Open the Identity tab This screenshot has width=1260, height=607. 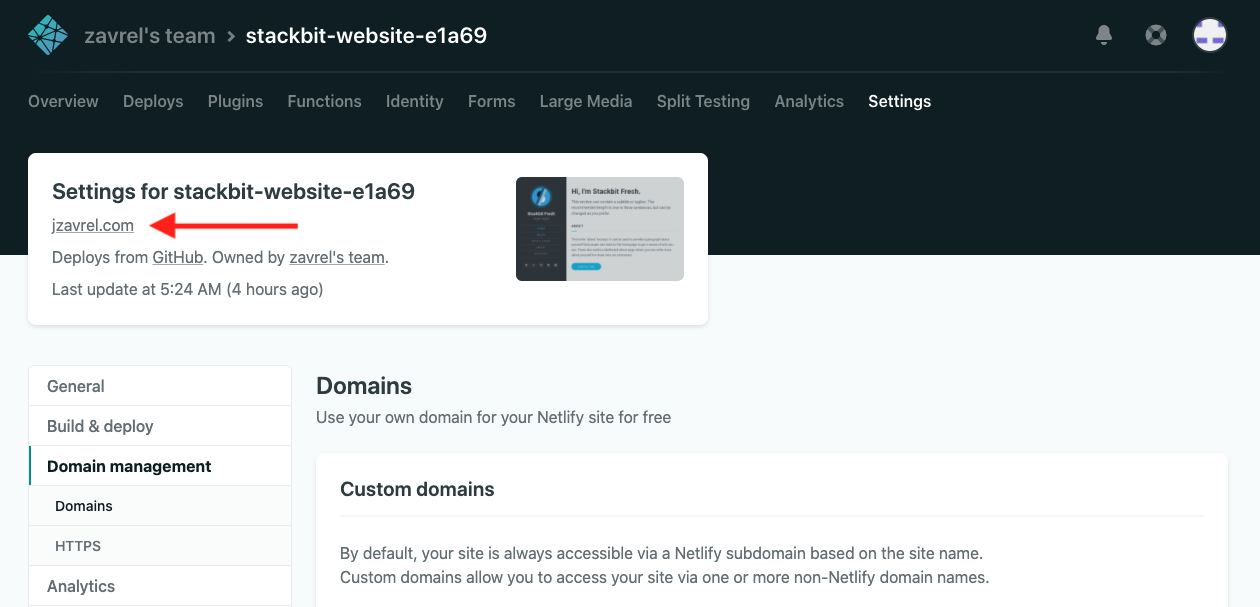point(414,101)
